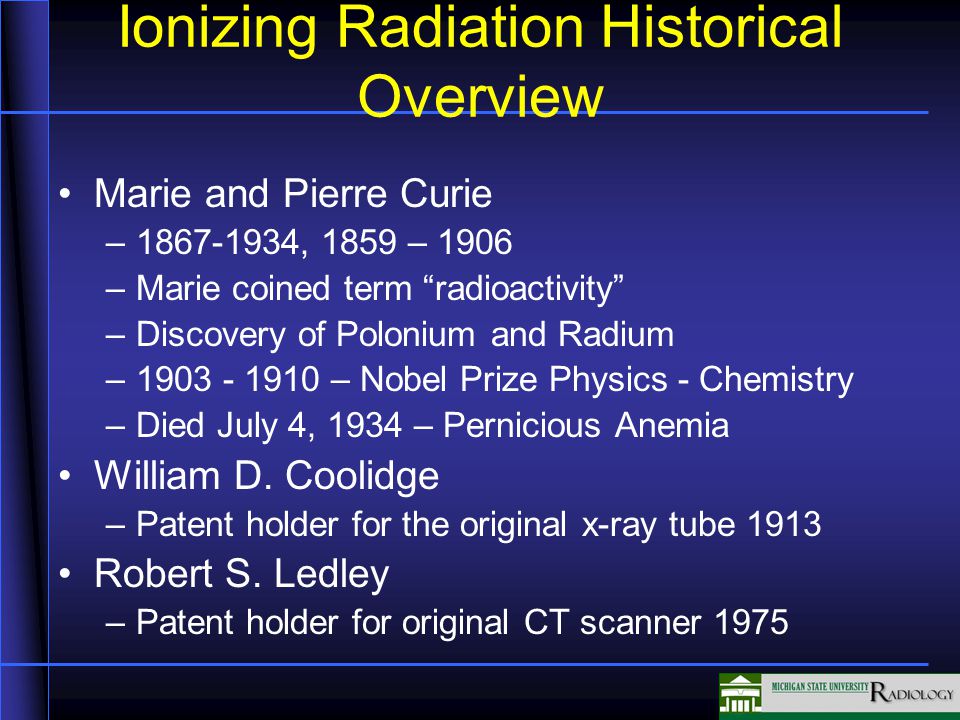Click the "Robert S. Ledley" bullet
960x720 pixels.
coord(242,574)
